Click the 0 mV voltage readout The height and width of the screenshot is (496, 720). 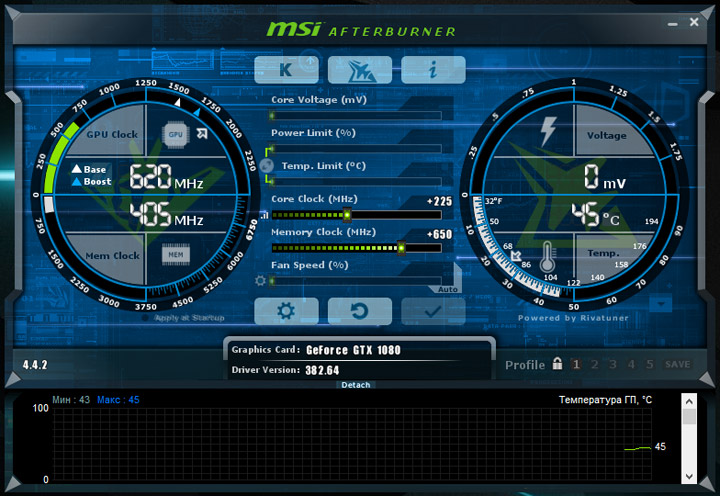(x=604, y=177)
